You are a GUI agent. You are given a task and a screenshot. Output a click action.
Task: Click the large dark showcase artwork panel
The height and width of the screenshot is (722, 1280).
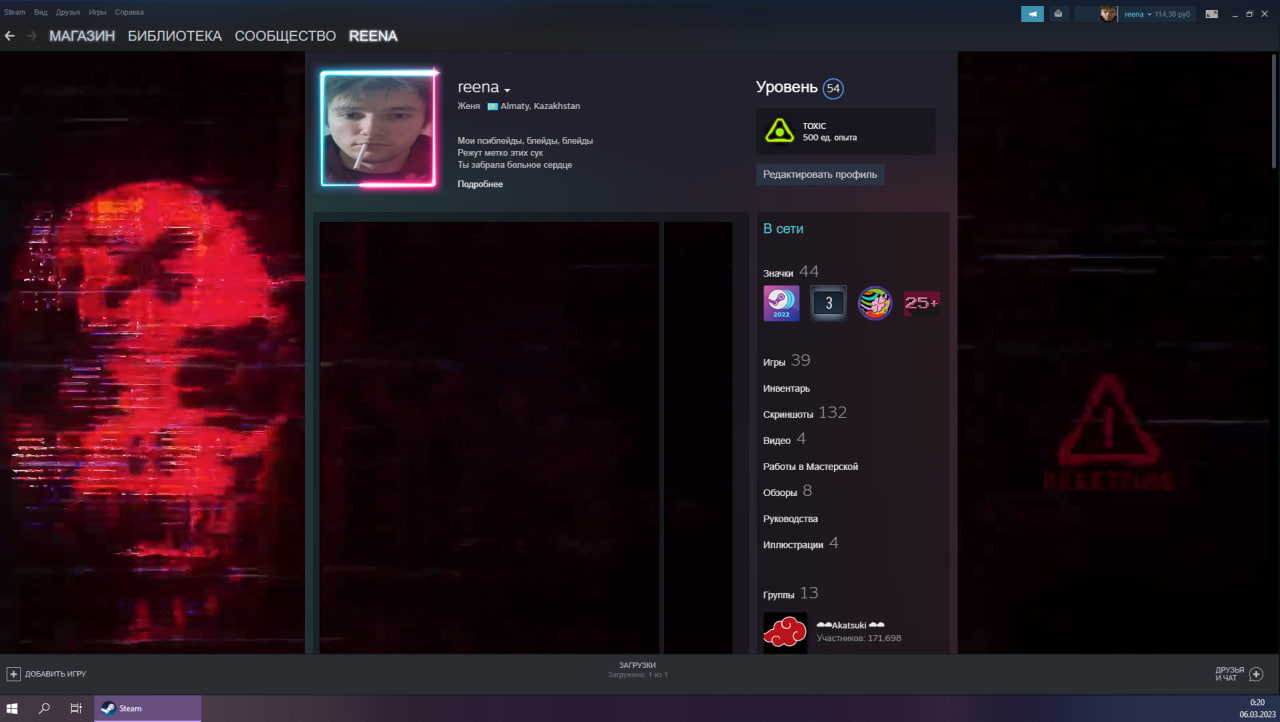tap(489, 438)
